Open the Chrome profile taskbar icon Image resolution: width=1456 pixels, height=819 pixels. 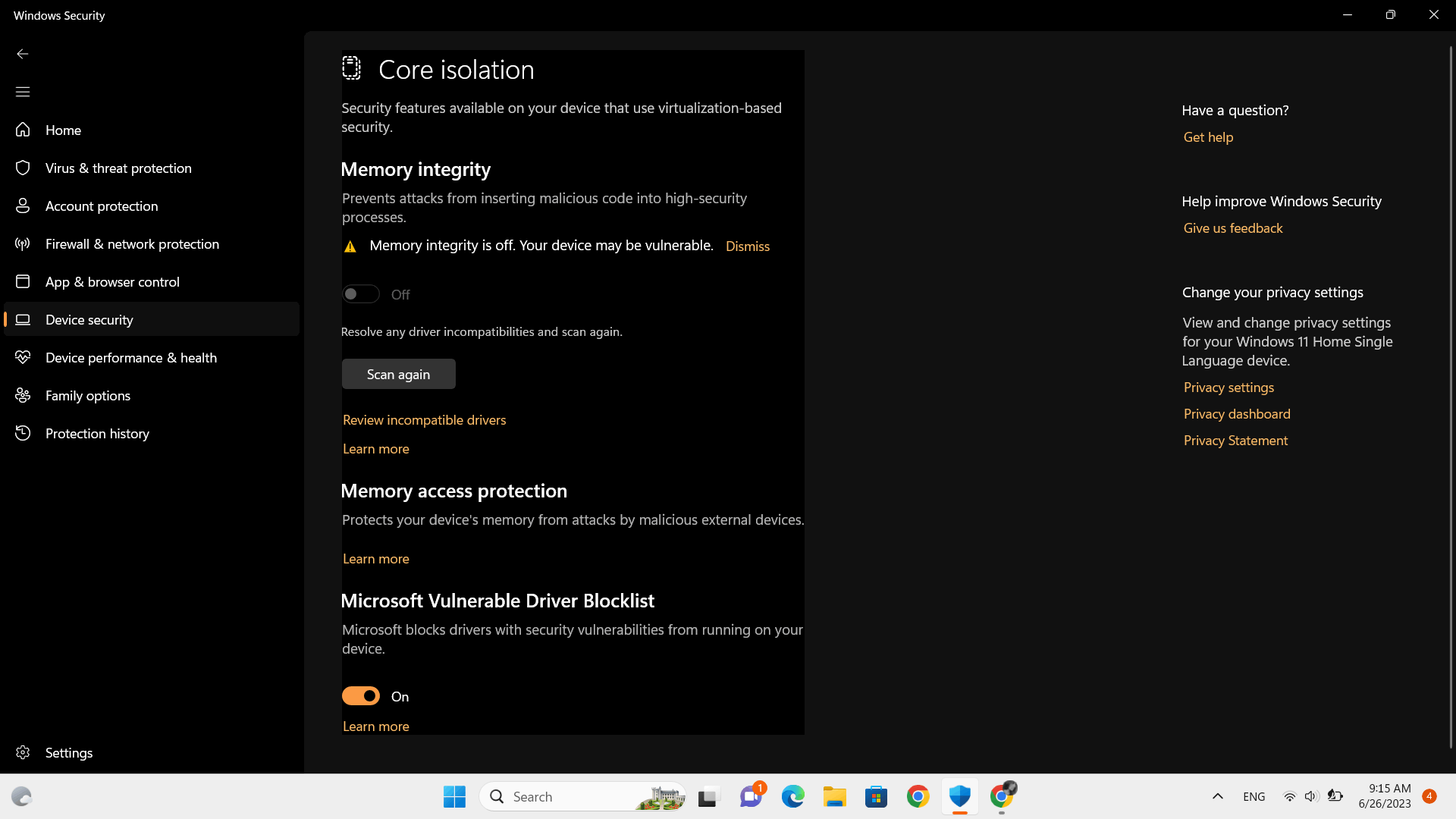coord(1002,796)
